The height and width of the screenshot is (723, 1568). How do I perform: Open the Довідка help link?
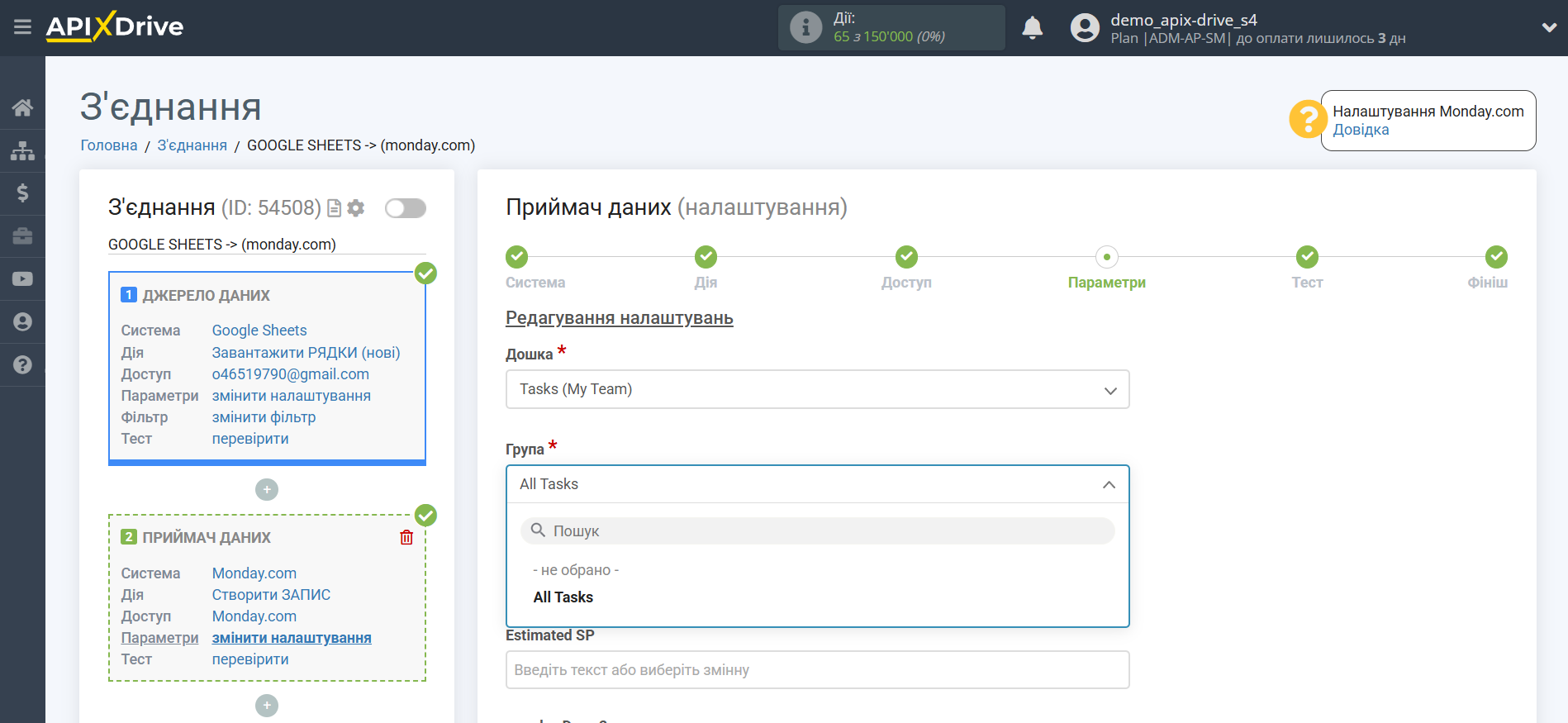coord(1361,130)
